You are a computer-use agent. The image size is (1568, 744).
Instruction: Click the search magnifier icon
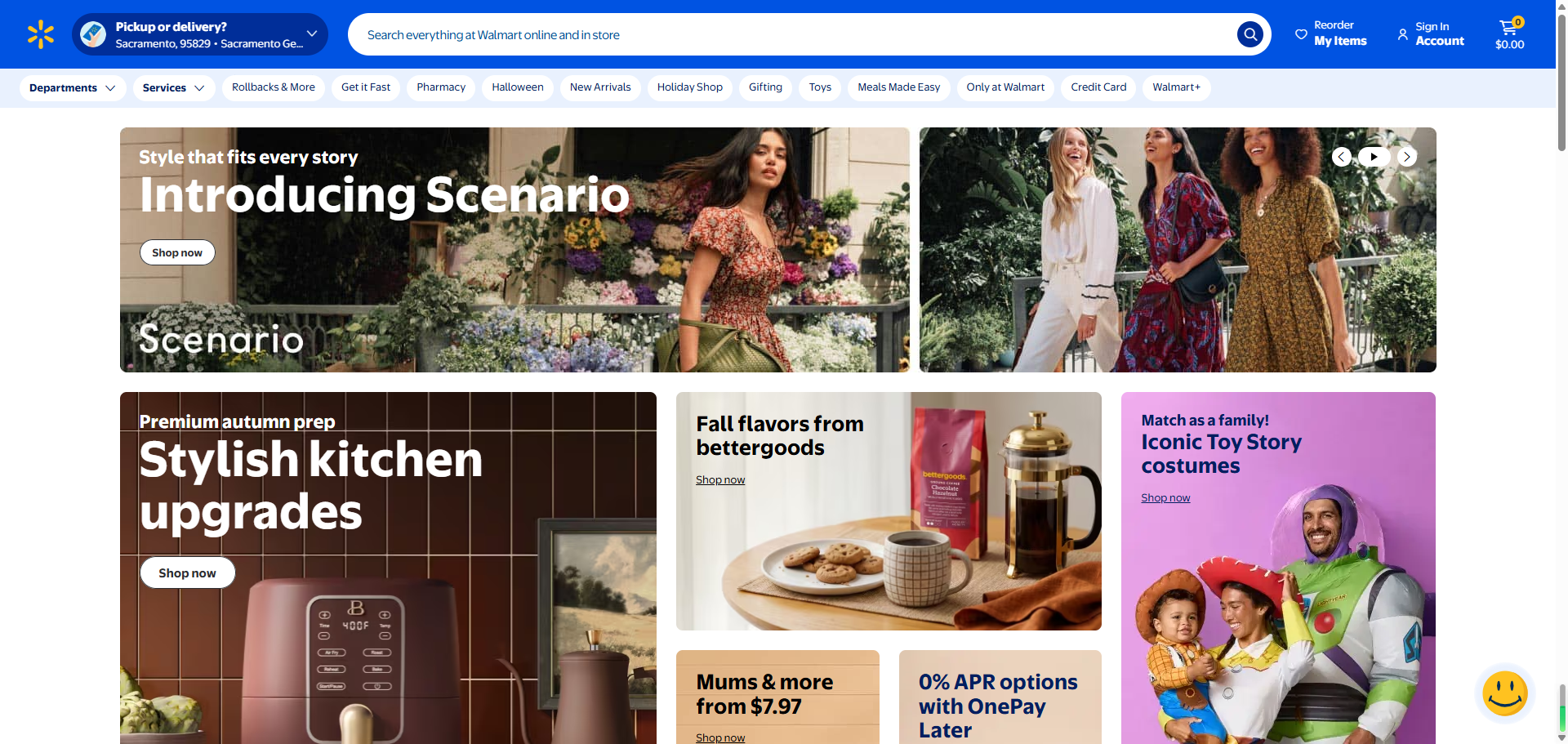[x=1249, y=34]
